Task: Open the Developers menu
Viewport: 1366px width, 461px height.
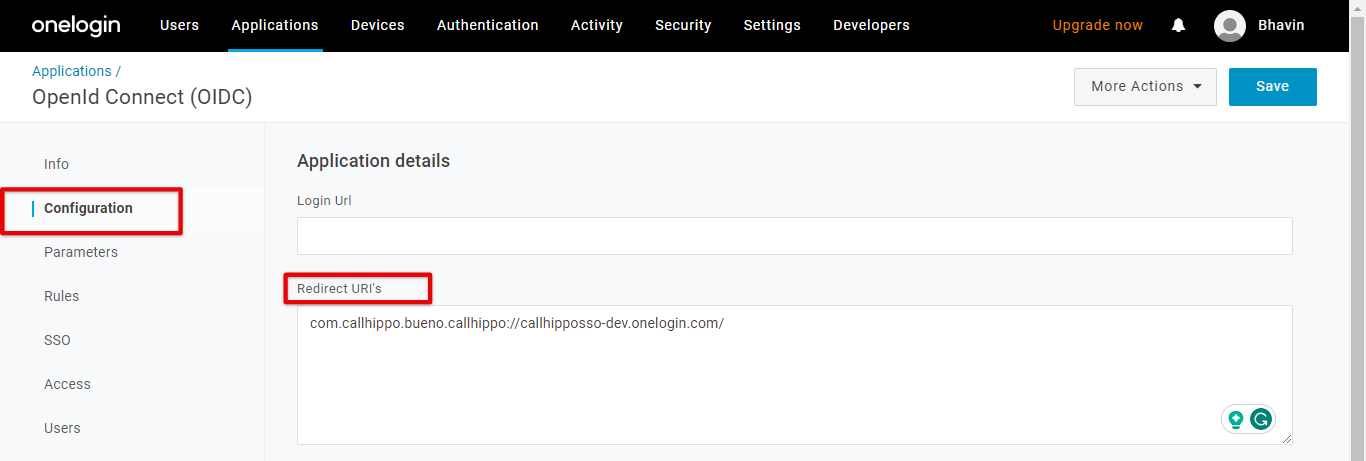Action: (x=871, y=25)
